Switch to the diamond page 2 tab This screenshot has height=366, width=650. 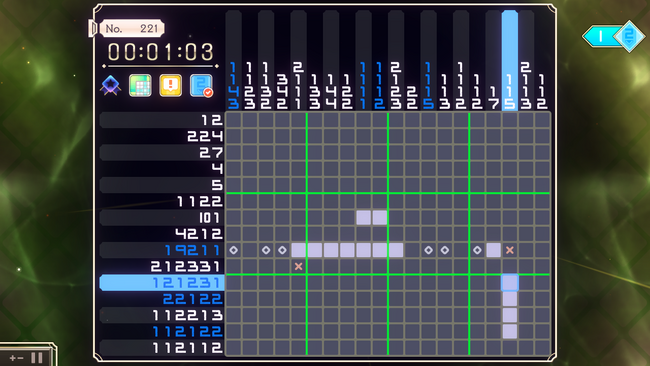point(629,36)
